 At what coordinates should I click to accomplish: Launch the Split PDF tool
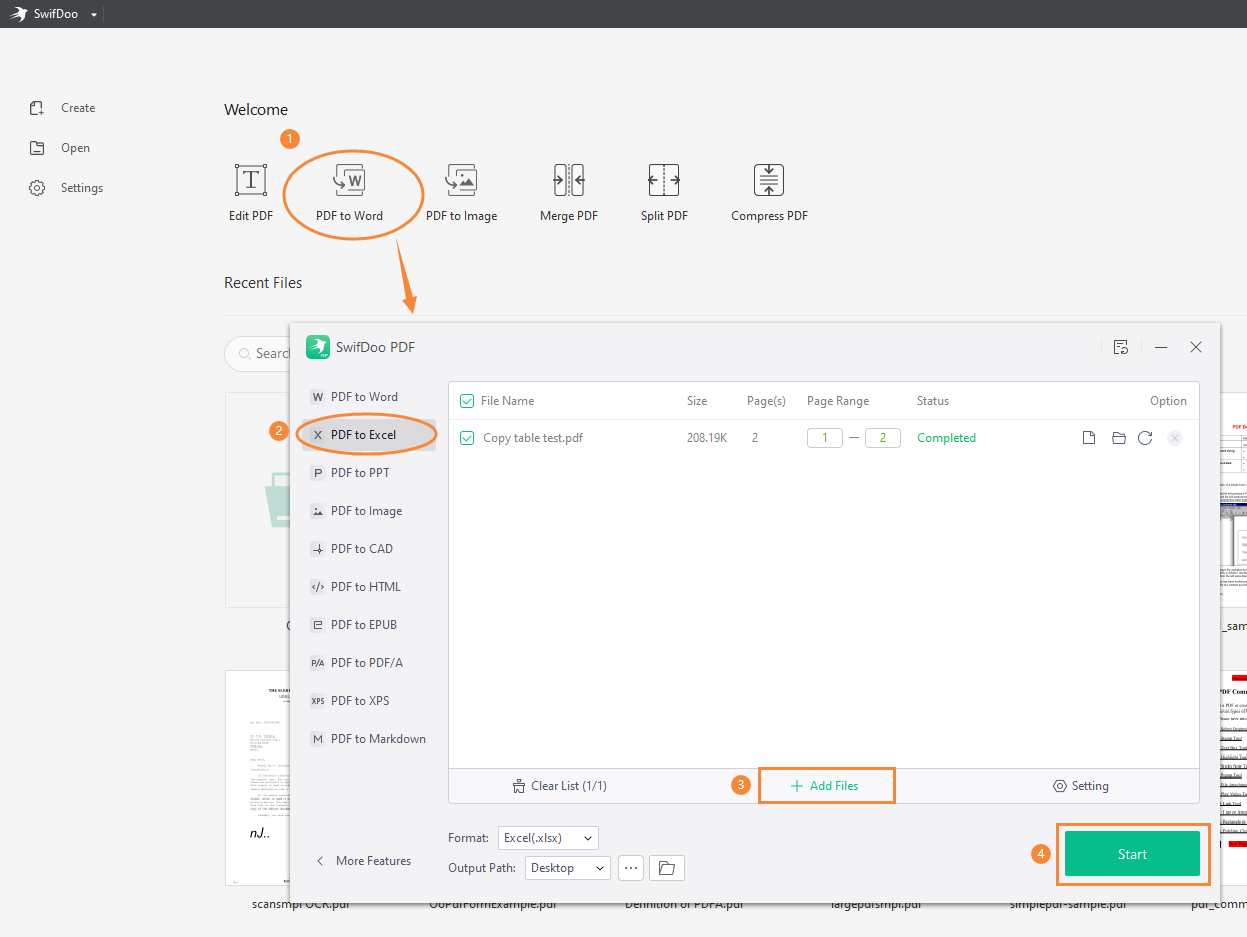click(664, 193)
